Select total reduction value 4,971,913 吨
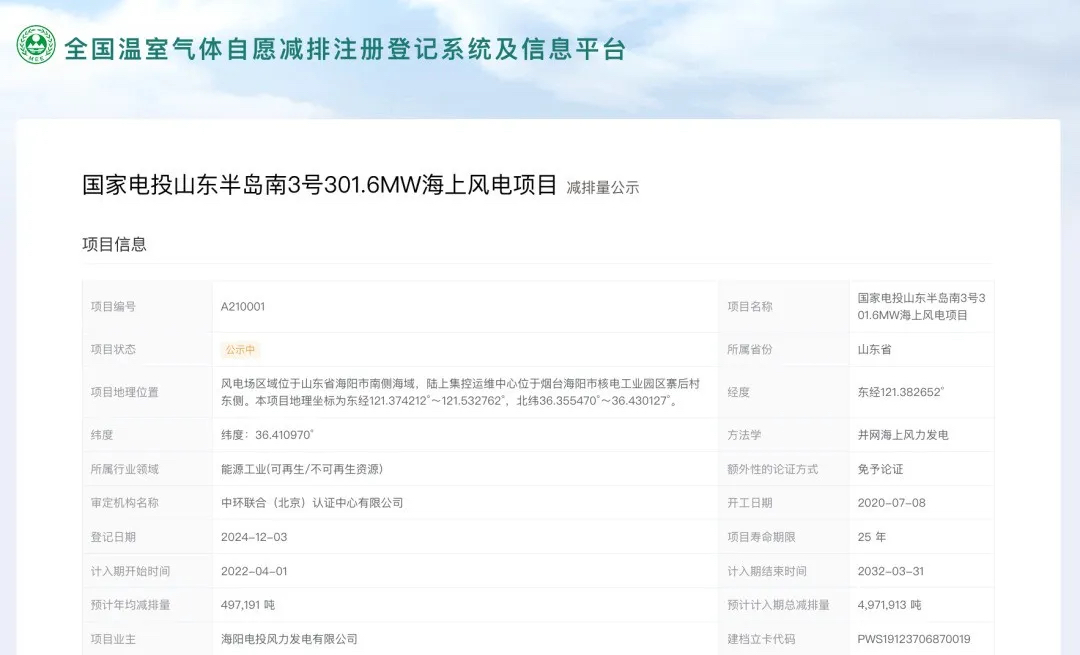Viewport: 1080px width, 655px height. pyautogui.click(x=889, y=605)
